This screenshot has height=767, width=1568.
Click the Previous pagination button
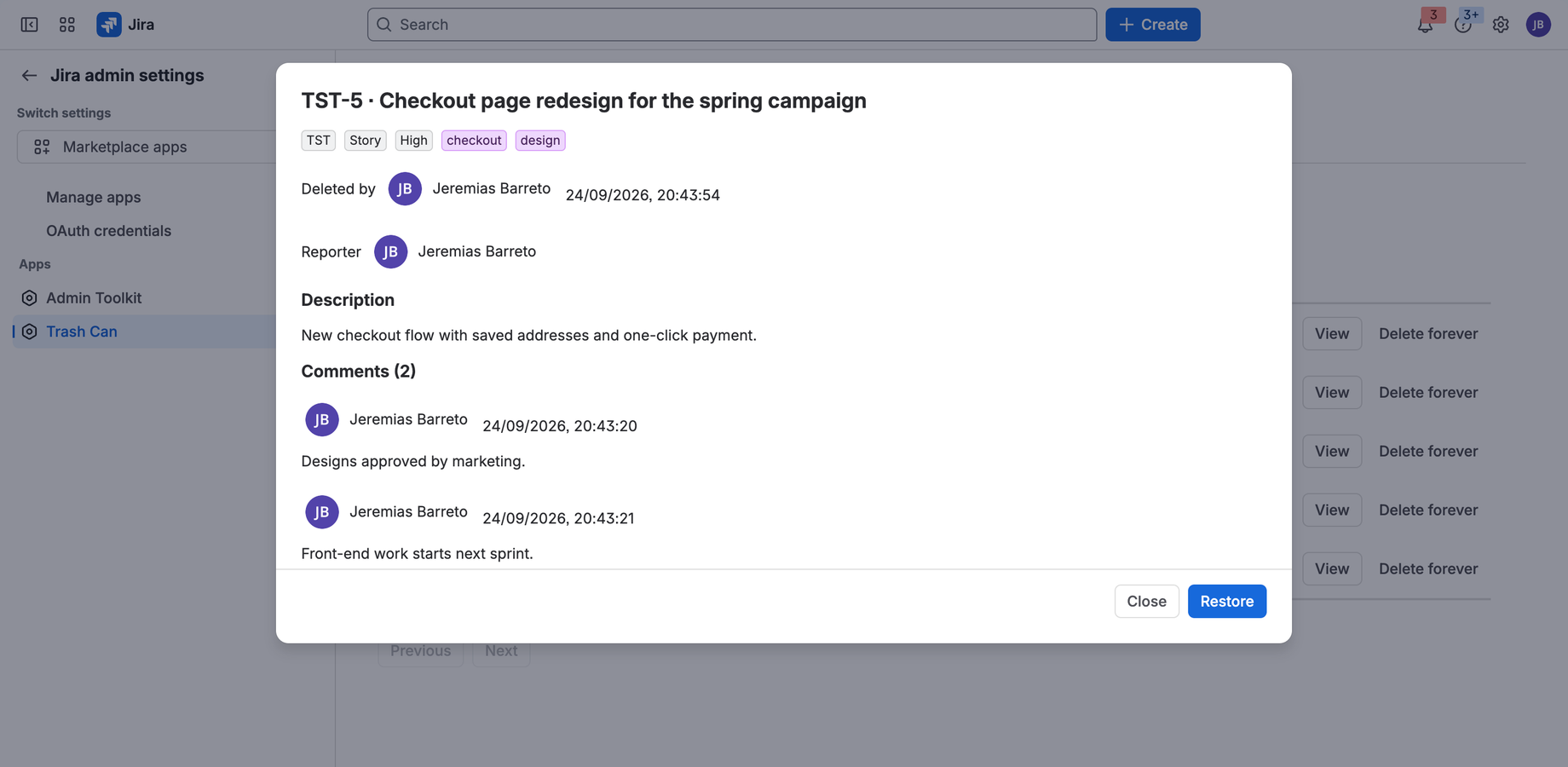click(x=420, y=651)
